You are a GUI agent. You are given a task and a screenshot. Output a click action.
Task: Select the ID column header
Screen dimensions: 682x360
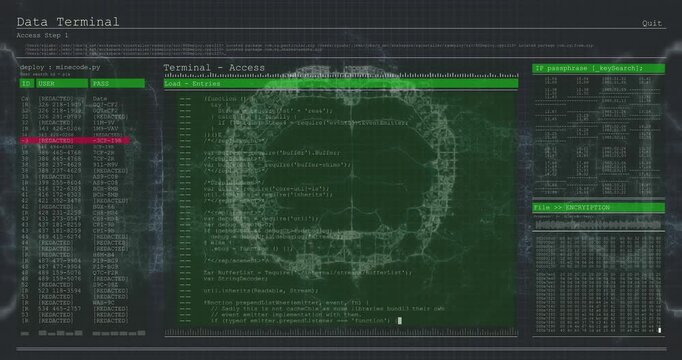coord(26,83)
